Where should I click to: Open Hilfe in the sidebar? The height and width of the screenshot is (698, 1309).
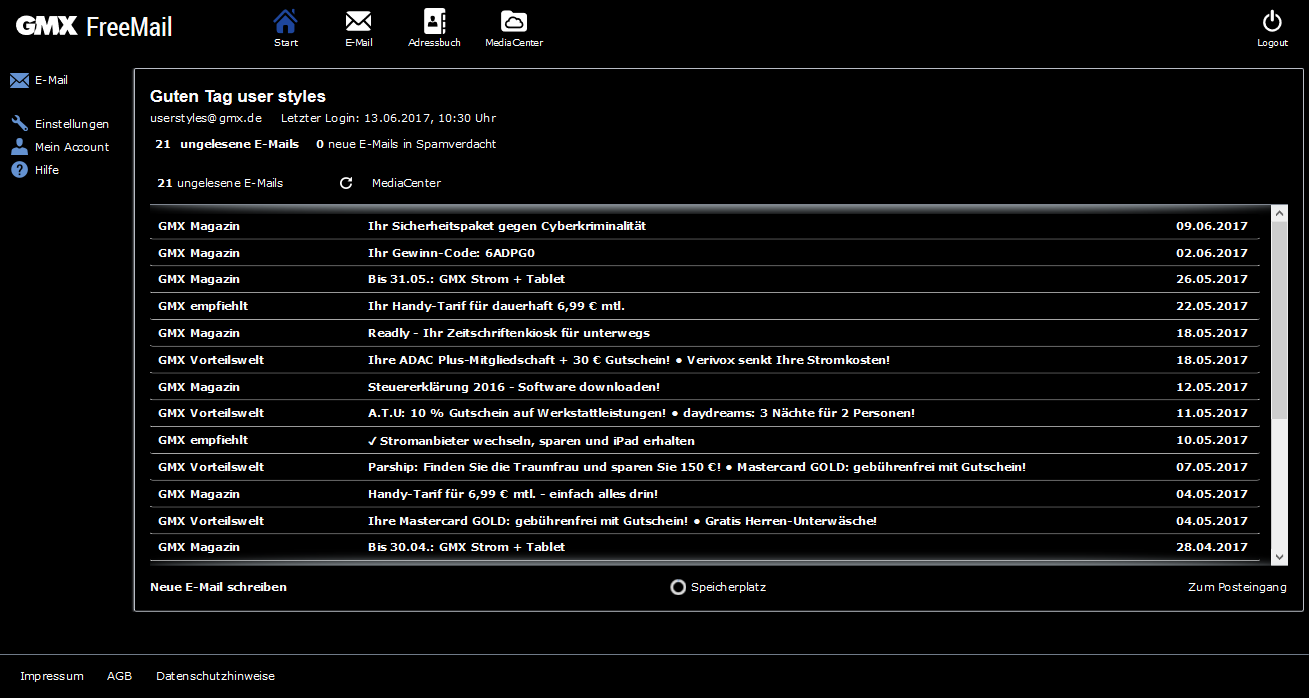click(47, 170)
